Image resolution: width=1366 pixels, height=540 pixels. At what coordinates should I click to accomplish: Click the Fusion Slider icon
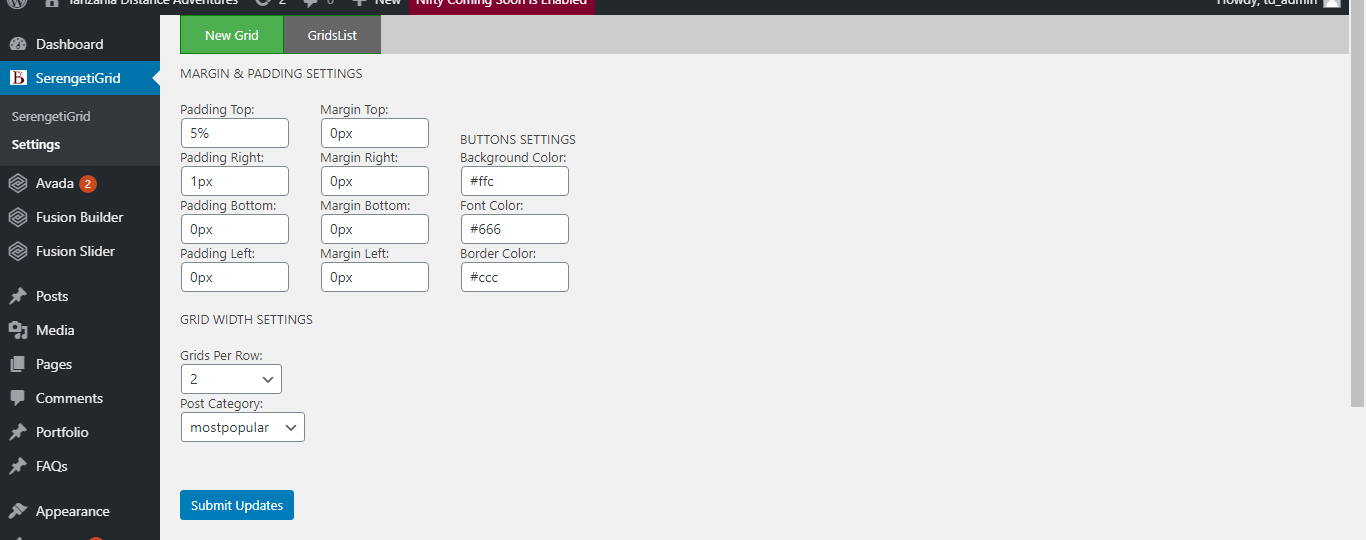pos(17,251)
